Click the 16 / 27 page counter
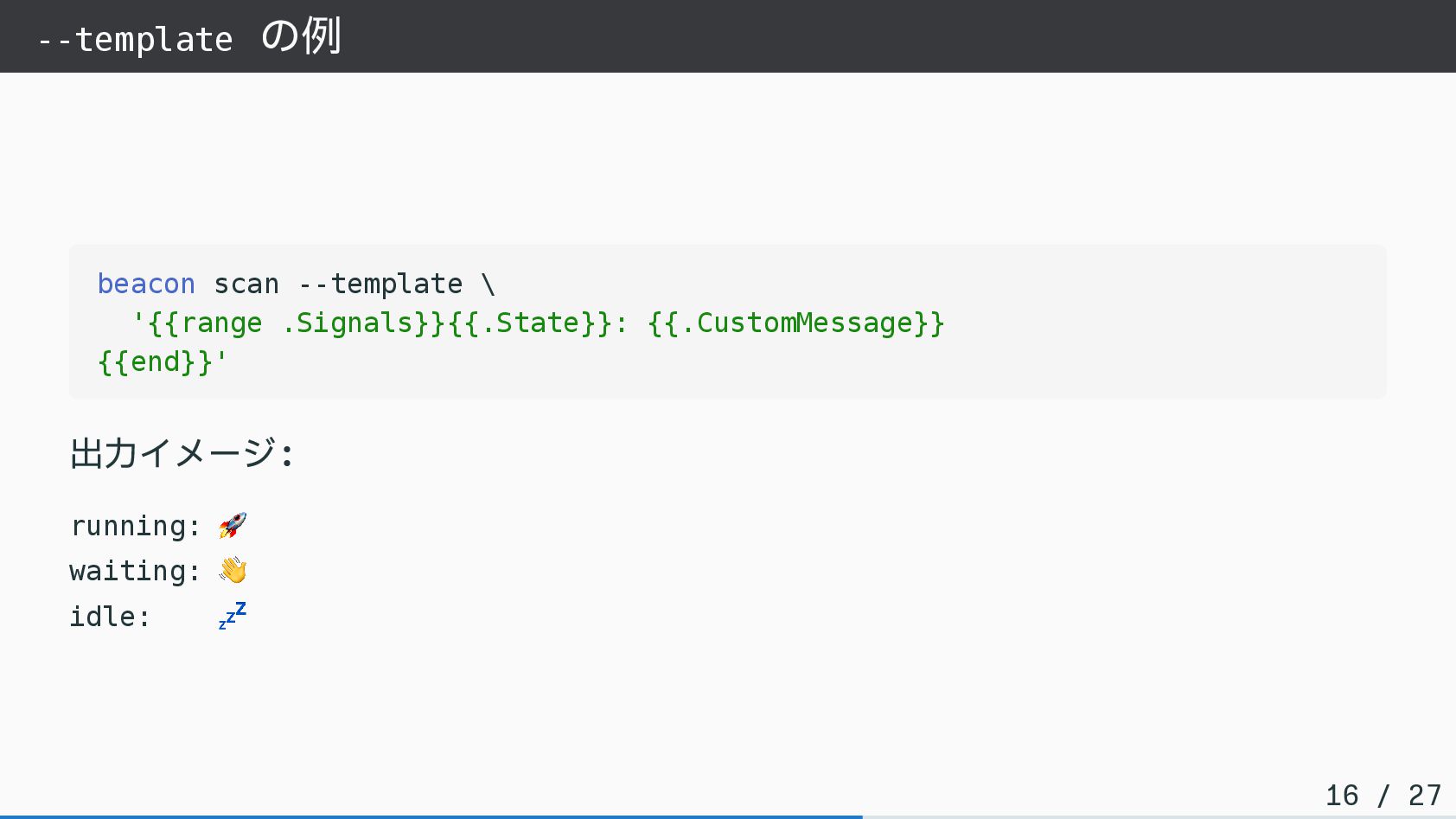 pos(1383,795)
